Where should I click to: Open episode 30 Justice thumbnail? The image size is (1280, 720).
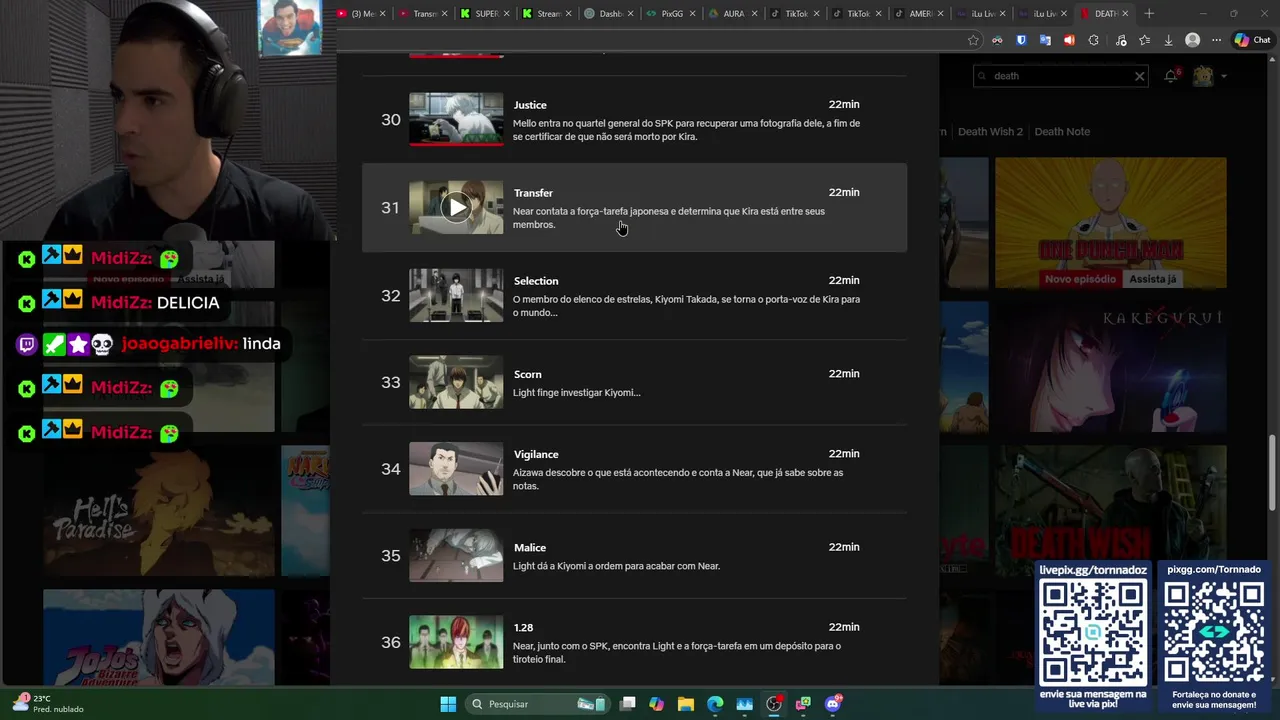click(456, 119)
